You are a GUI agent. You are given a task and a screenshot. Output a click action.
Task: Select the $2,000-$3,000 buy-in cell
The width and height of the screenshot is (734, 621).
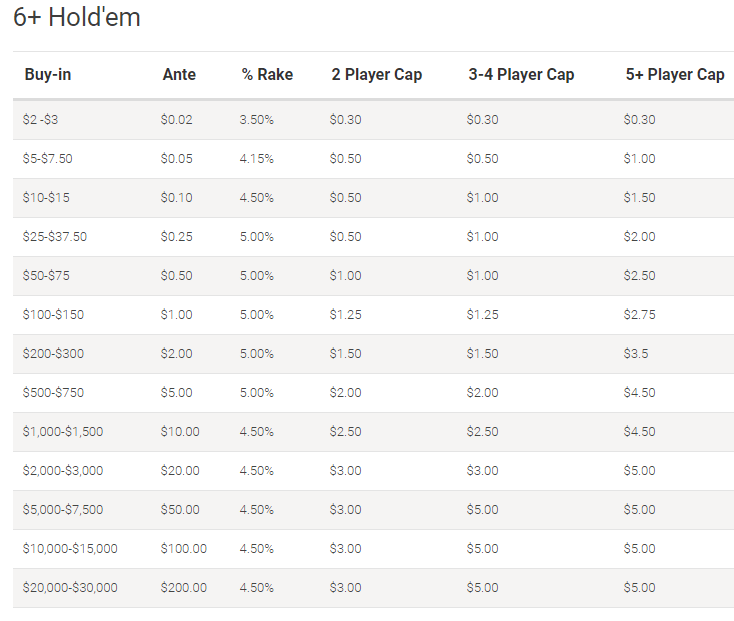(63, 470)
